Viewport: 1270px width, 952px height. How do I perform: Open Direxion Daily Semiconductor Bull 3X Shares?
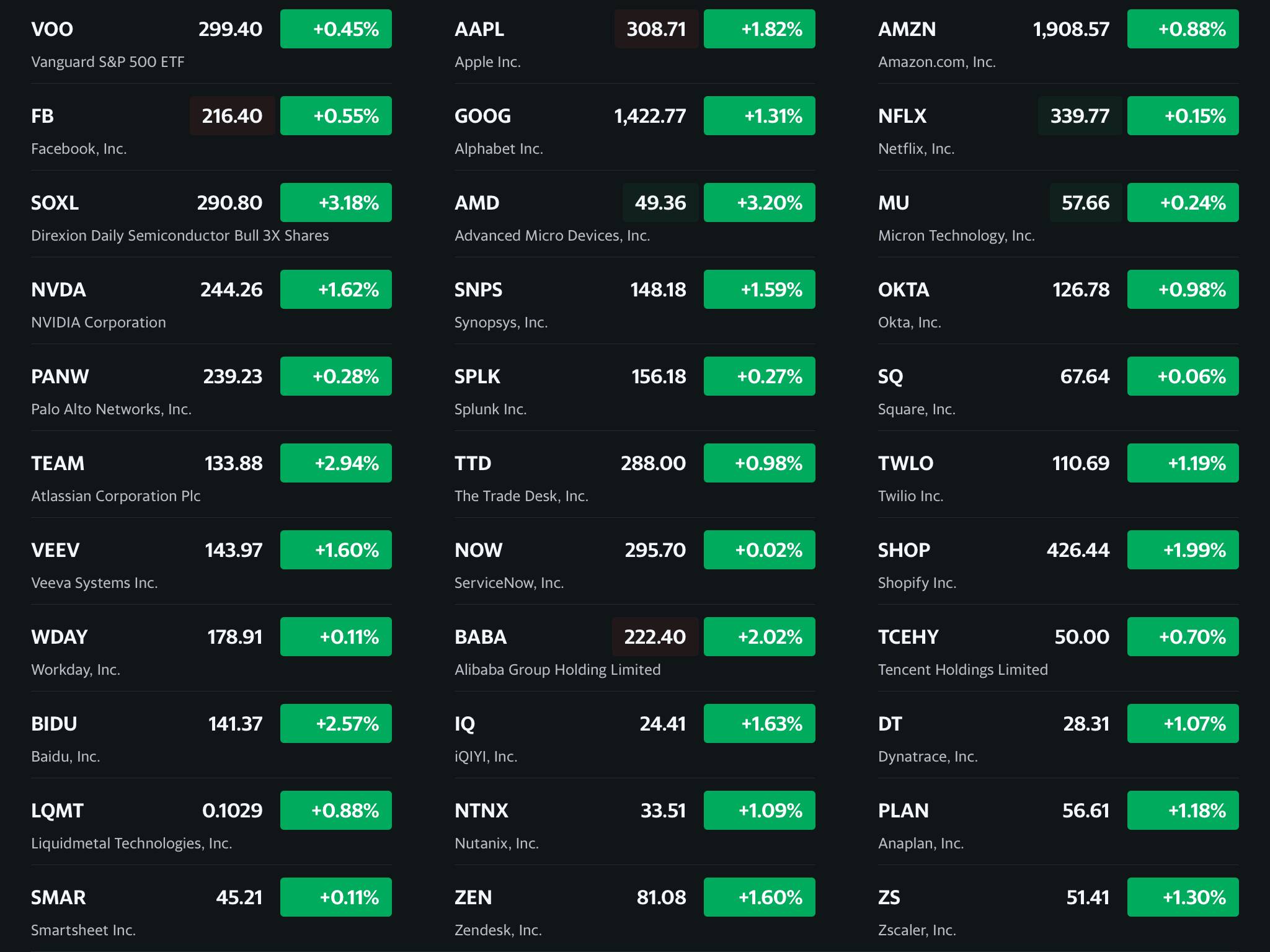coord(180,236)
